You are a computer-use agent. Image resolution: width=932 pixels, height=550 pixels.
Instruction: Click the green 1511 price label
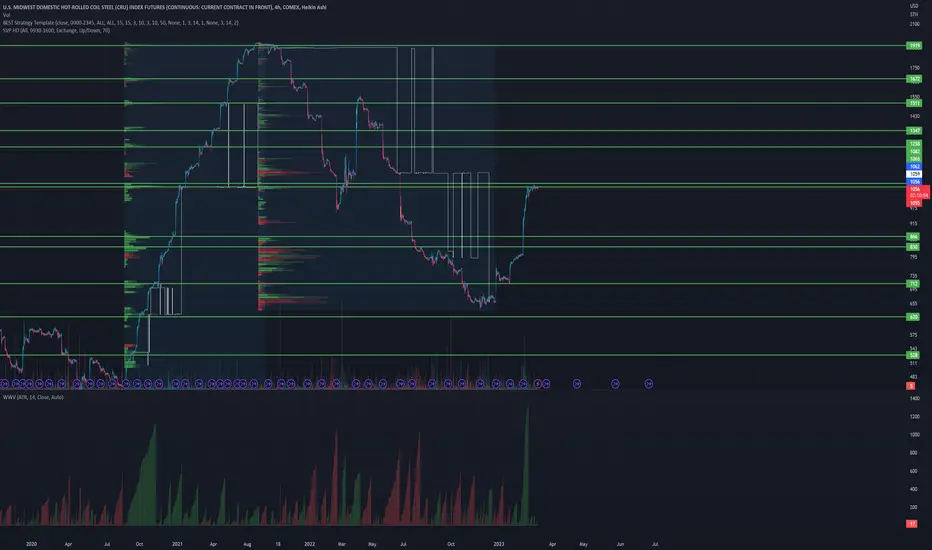tap(914, 103)
